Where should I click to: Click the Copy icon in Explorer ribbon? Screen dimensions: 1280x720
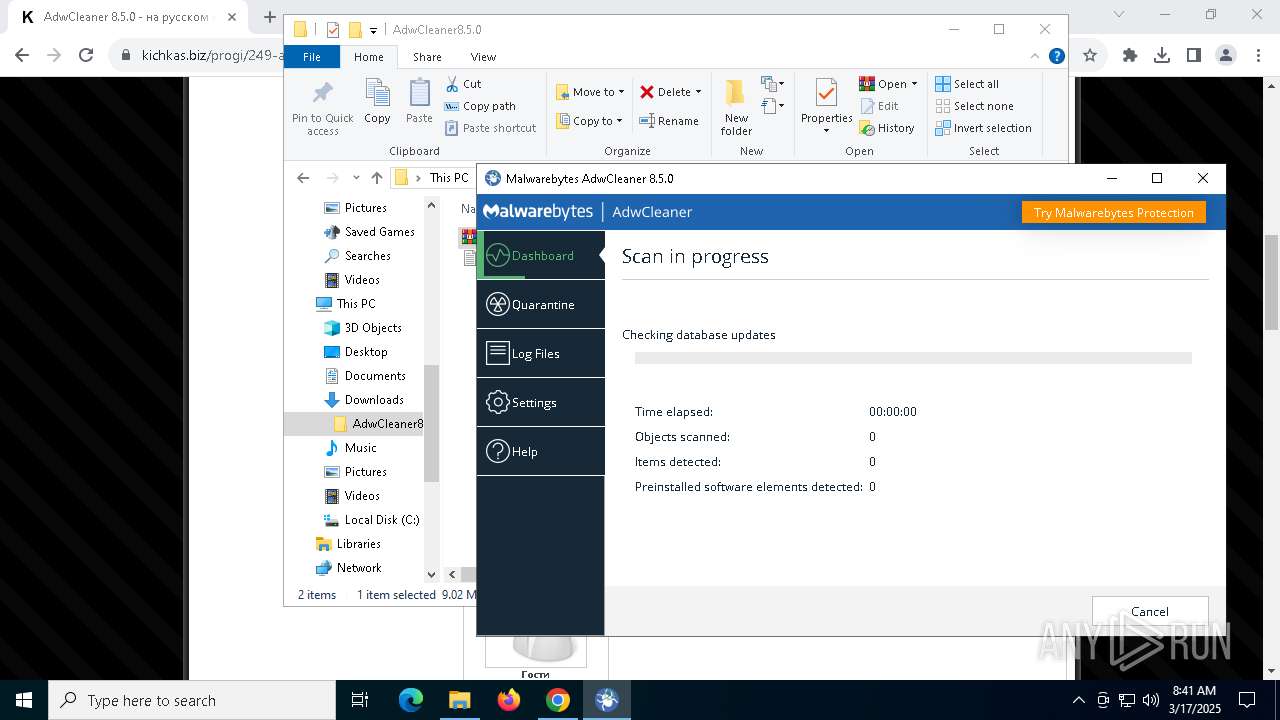coord(377,101)
